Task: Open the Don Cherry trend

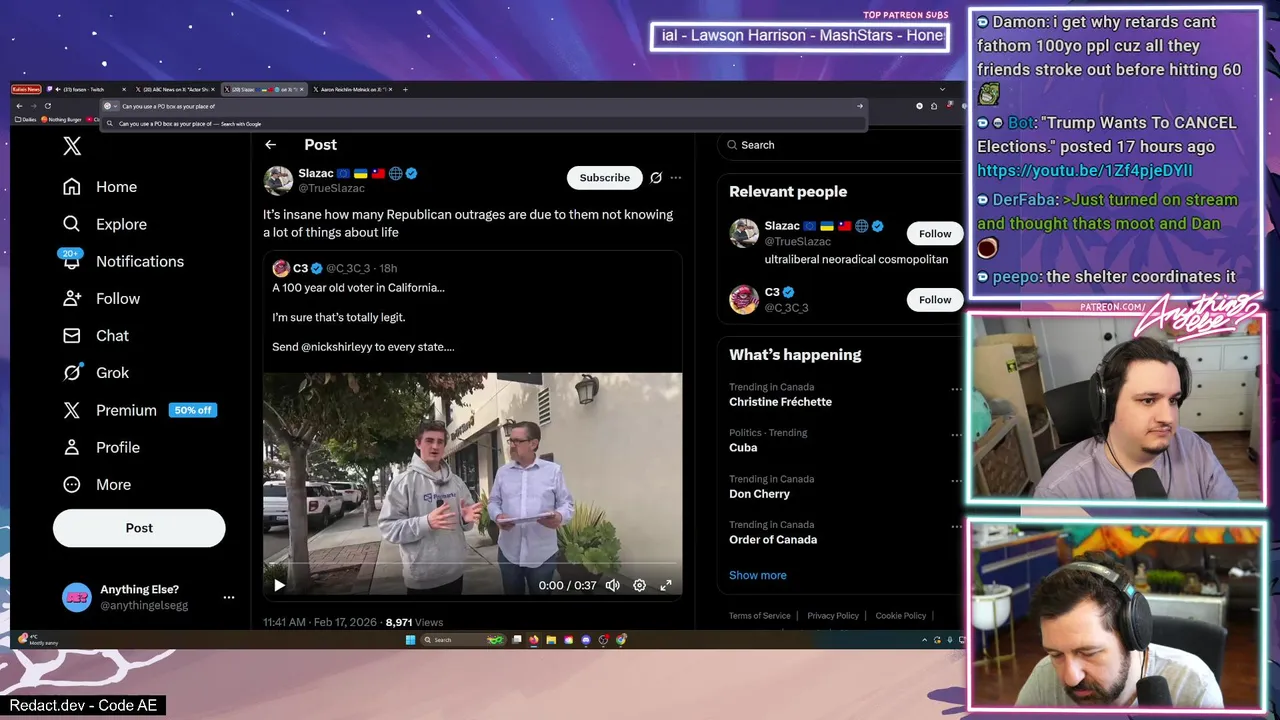Action: [759, 494]
